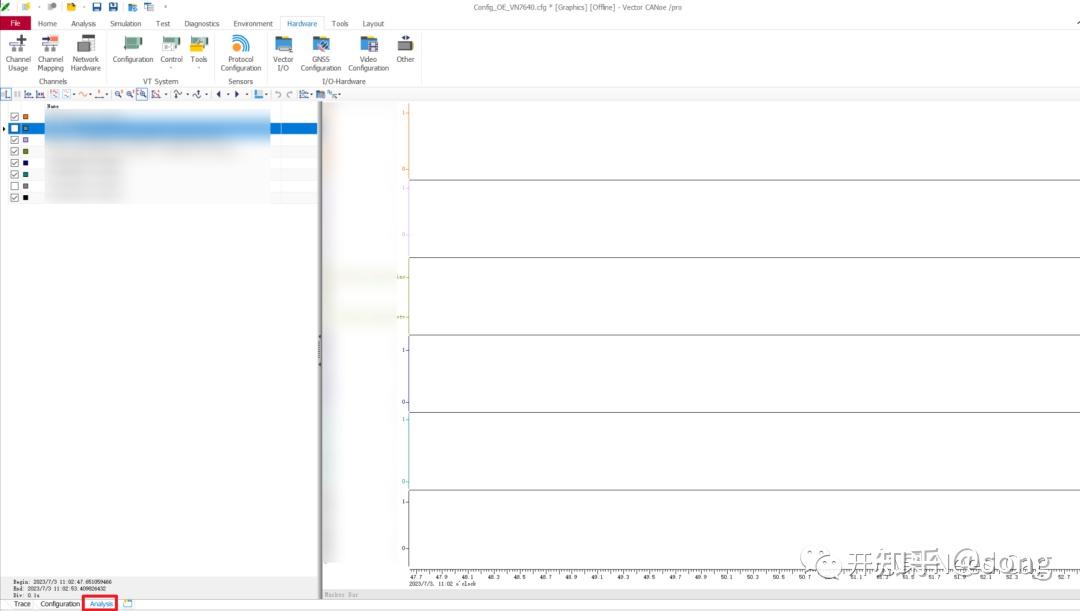Click the black color swatch in signal list
Image resolution: width=1080 pixels, height=611 pixels.
[25, 198]
